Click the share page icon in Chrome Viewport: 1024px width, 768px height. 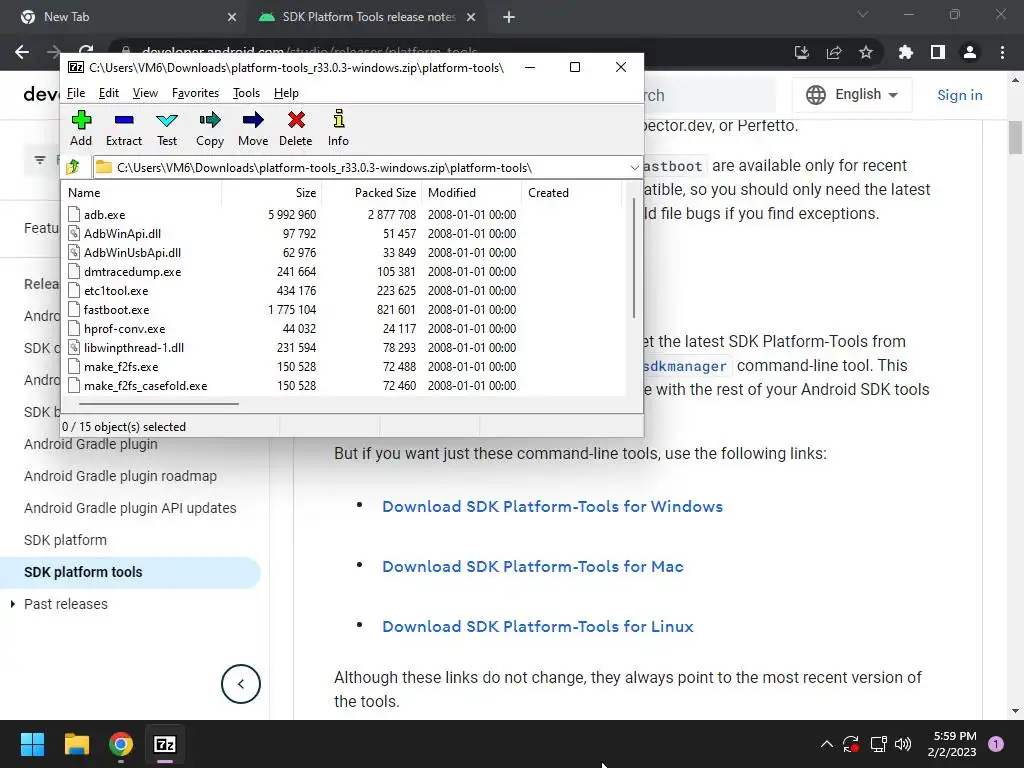click(834, 52)
